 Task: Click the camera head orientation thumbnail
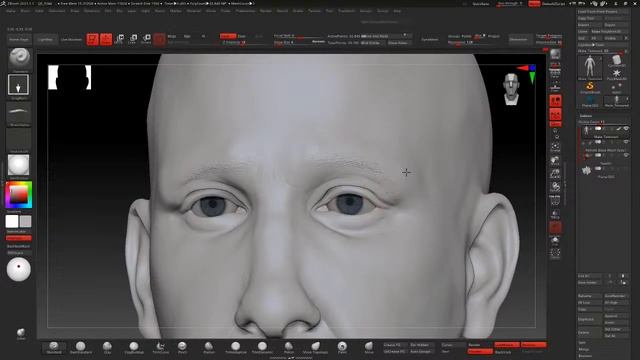511,89
